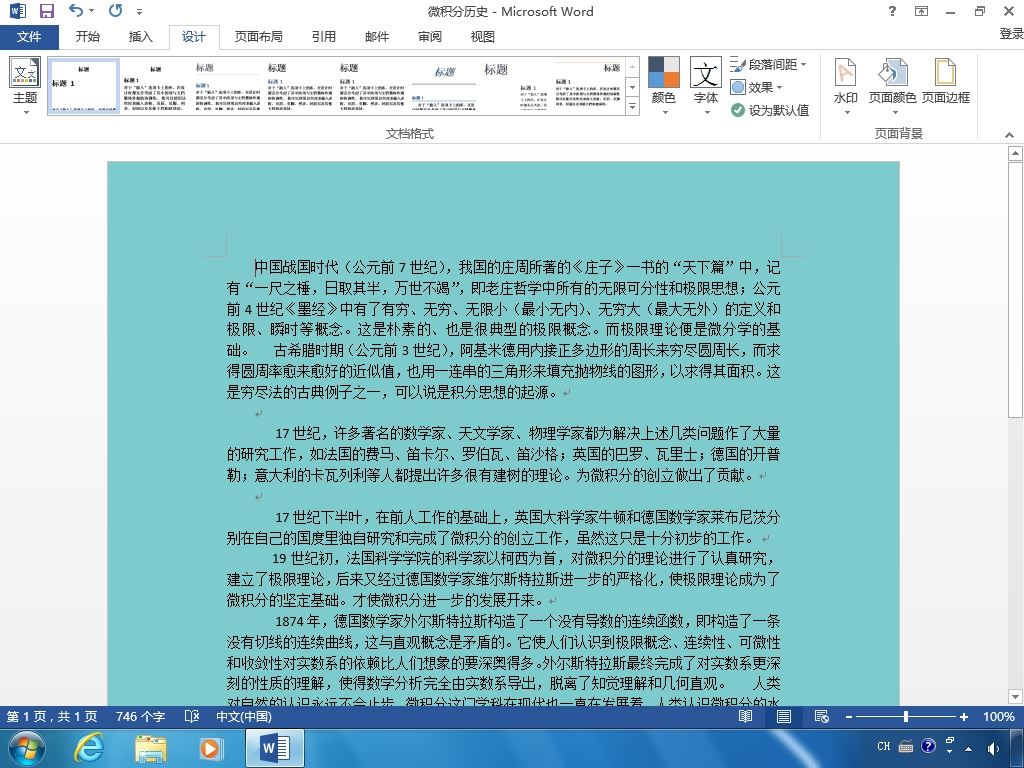The image size is (1024, 768).
Task: Switch to the Page Layout (页面布局) tab
Action: click(x=259, y=37)
